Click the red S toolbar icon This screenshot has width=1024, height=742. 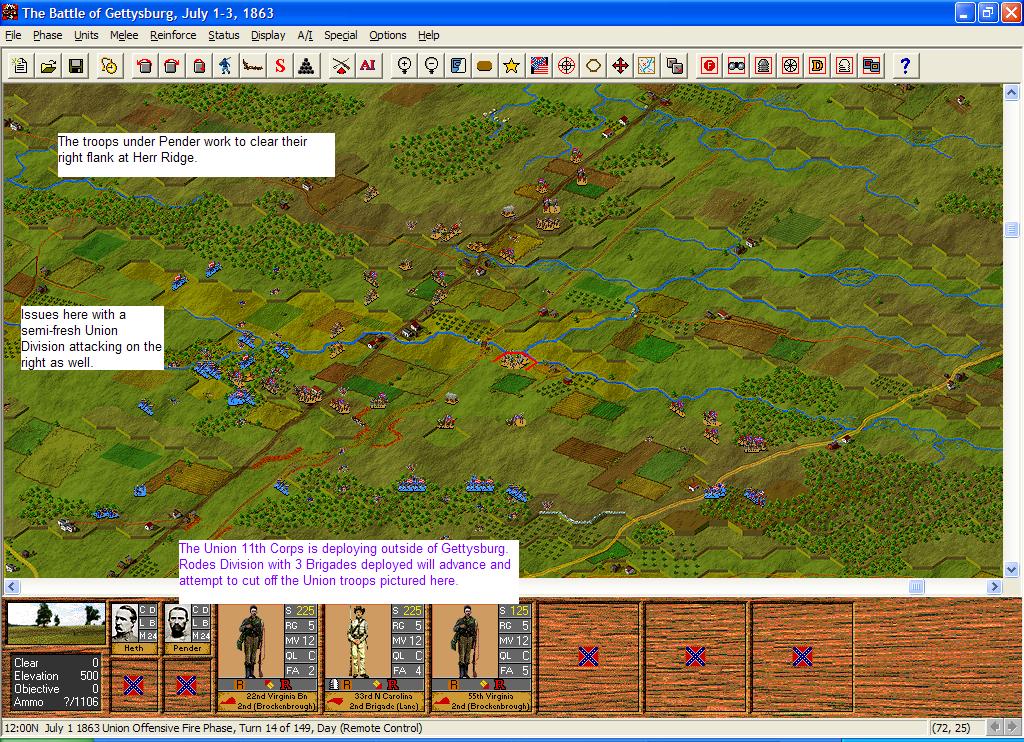tap(280, 66)
